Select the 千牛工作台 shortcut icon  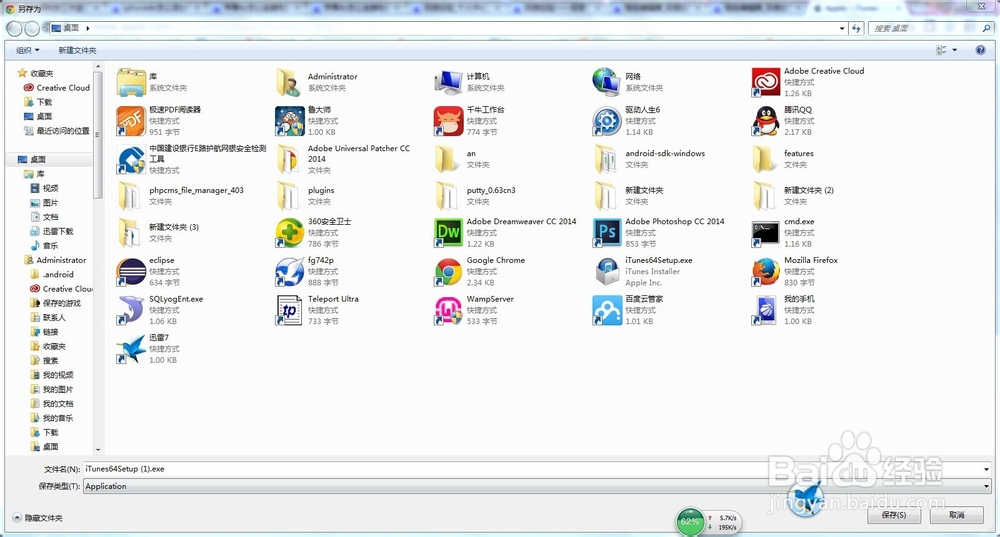[x=448, y=121]
